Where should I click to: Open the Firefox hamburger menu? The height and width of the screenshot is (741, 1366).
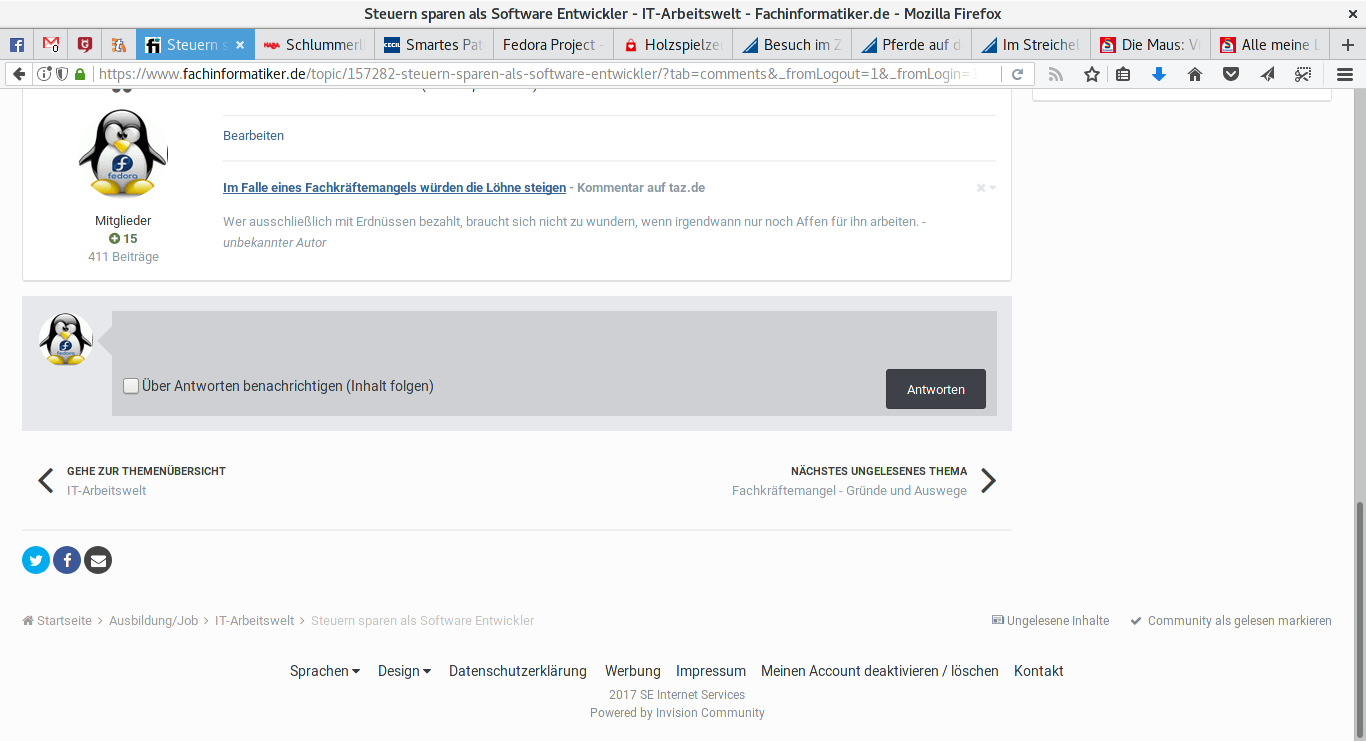tap(1345, 74)
